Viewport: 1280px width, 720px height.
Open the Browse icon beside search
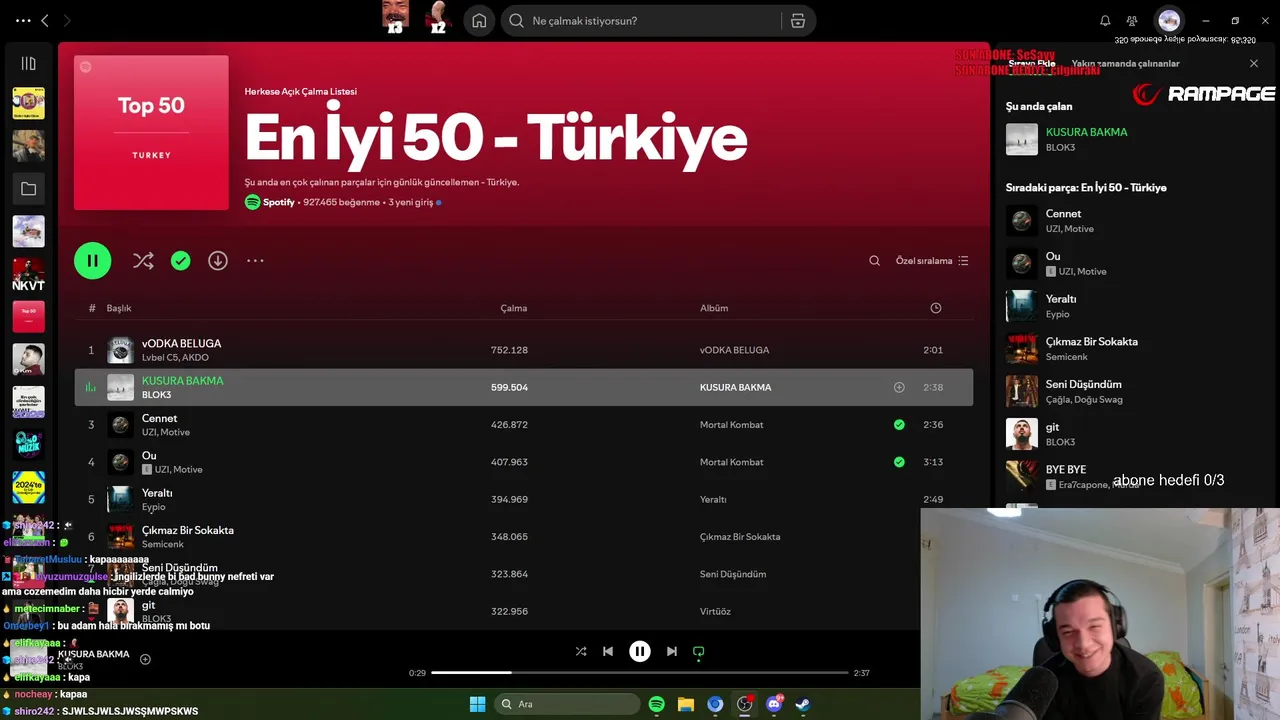797,21
